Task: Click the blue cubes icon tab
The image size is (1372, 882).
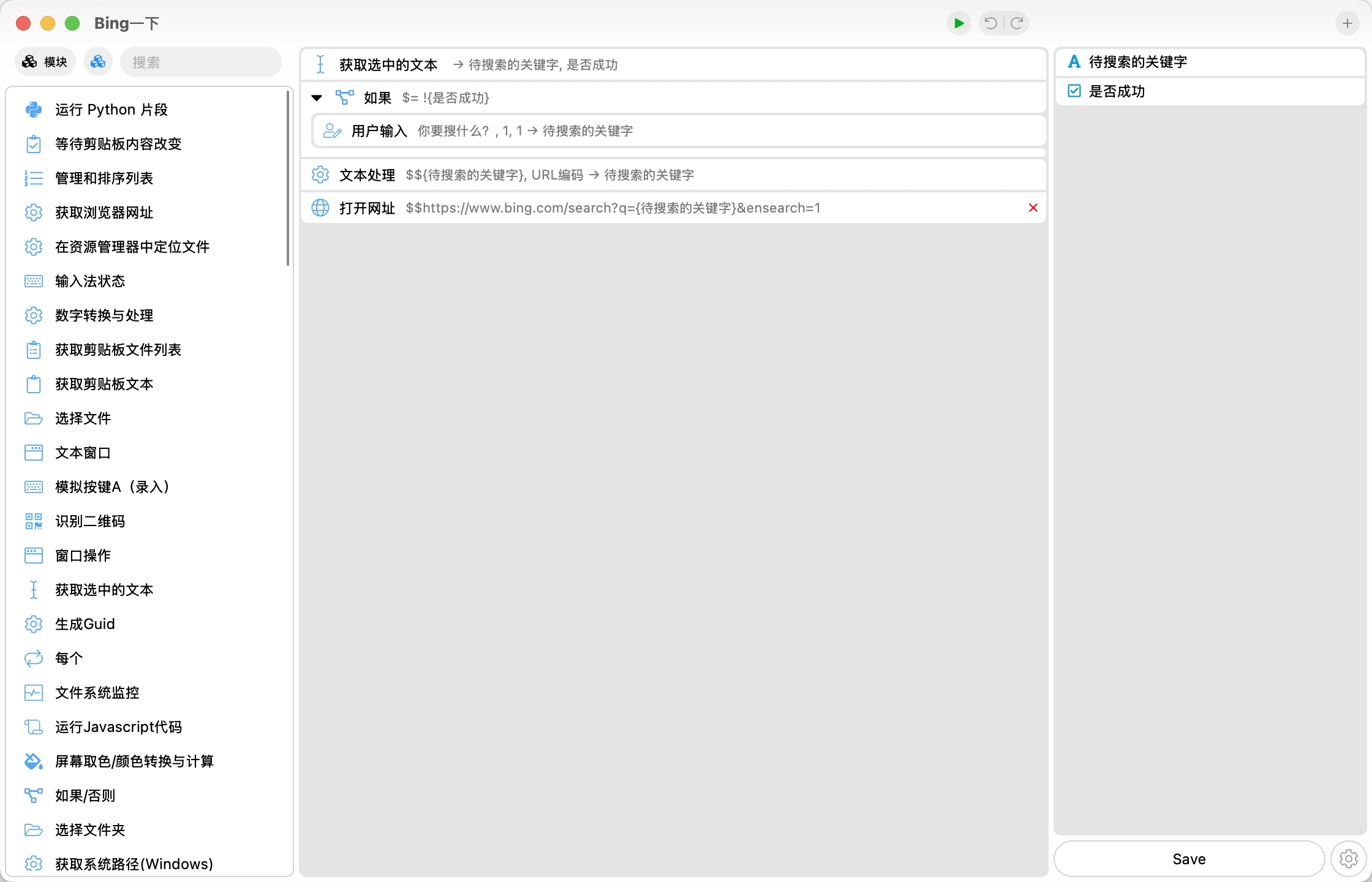Action: [x=98, y=62]
